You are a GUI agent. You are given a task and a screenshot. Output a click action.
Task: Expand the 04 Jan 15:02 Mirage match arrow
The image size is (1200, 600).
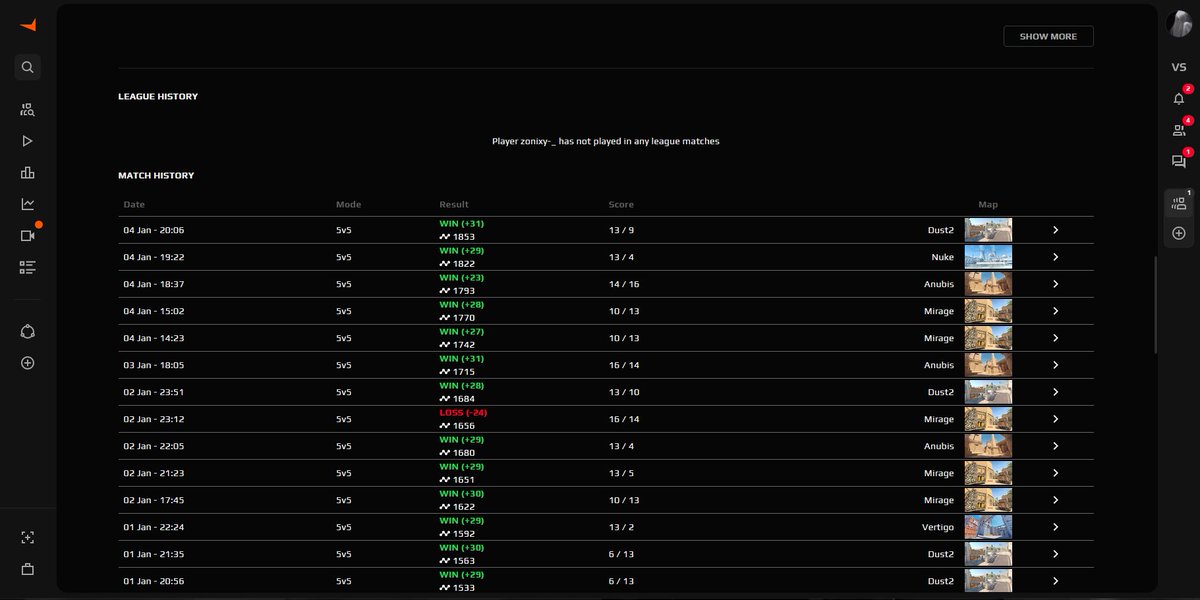[1055, 311]
